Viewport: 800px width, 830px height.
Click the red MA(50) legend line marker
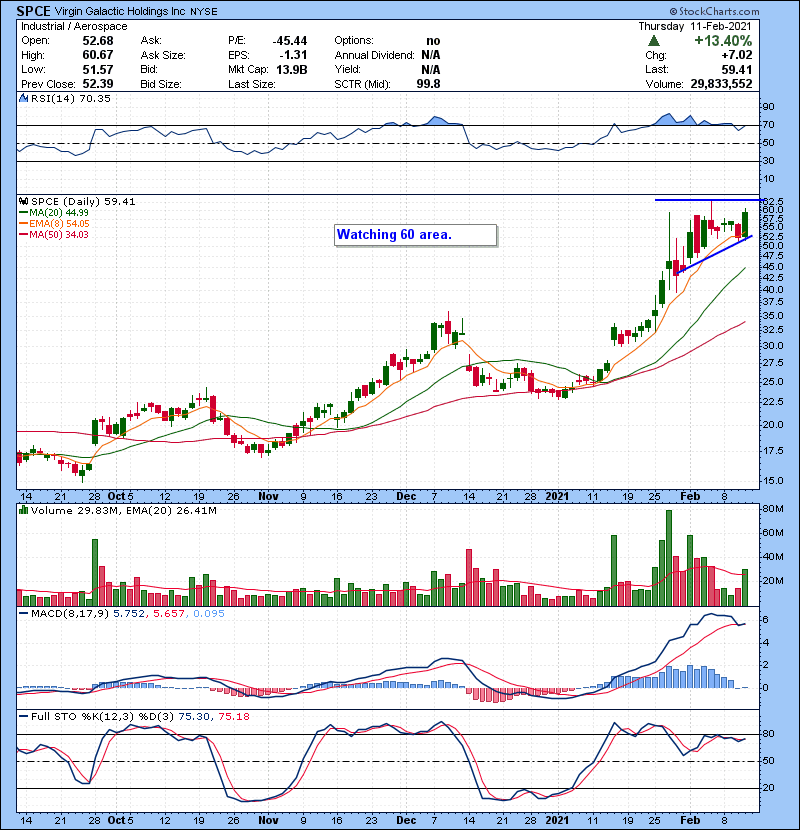(x=23, y=235)
